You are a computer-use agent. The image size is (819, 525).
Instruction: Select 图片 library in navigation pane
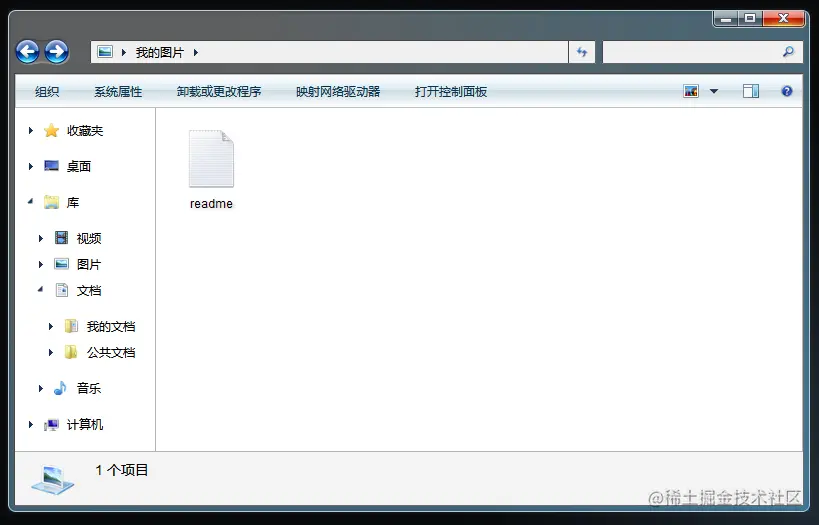point(89,265)
